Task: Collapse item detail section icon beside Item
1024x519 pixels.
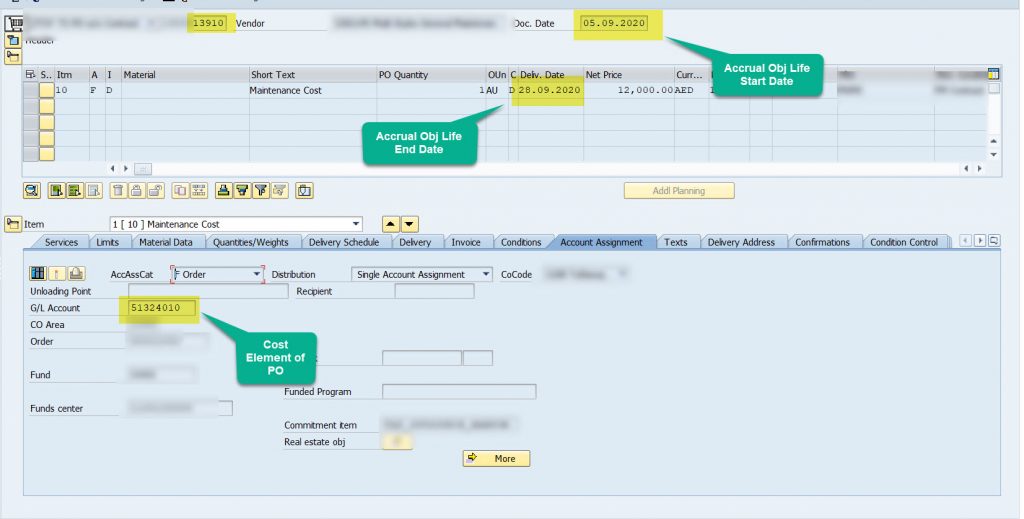Action: (13, 224)
